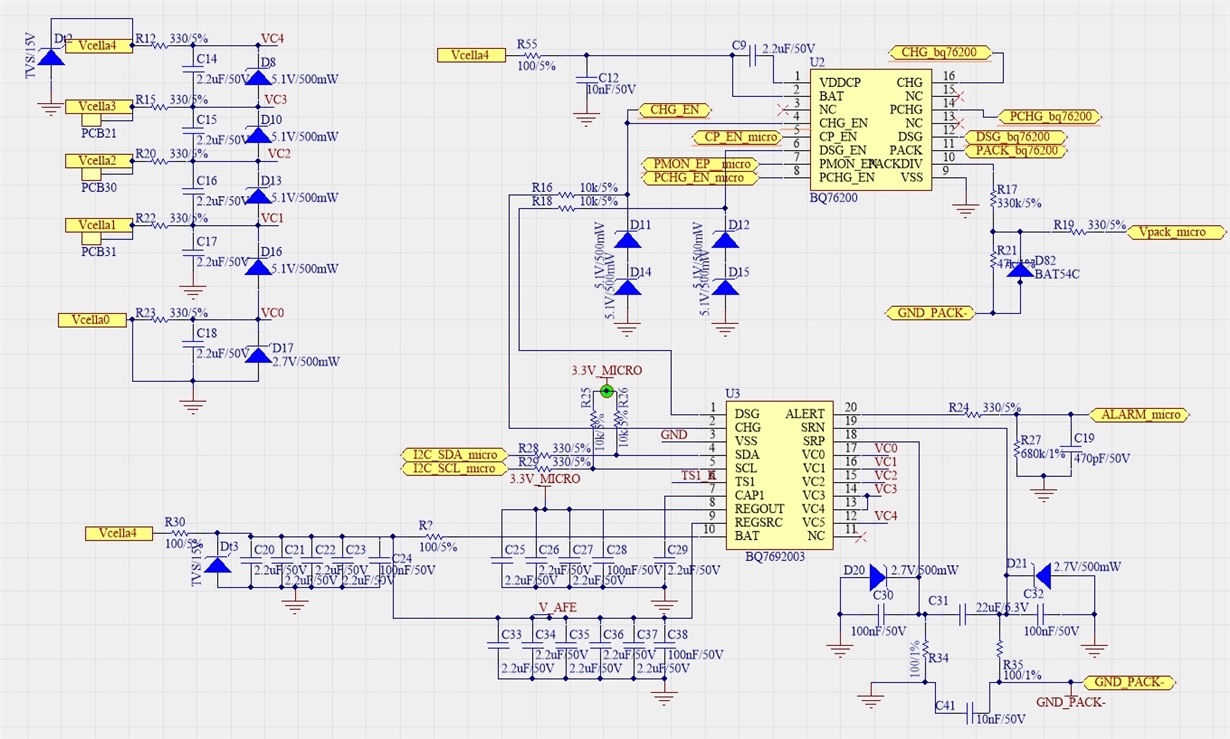Select resistor R19 symbol
Image resolution: width=1230 pixels, height=739 pixels.
[x=1079, y=232]
